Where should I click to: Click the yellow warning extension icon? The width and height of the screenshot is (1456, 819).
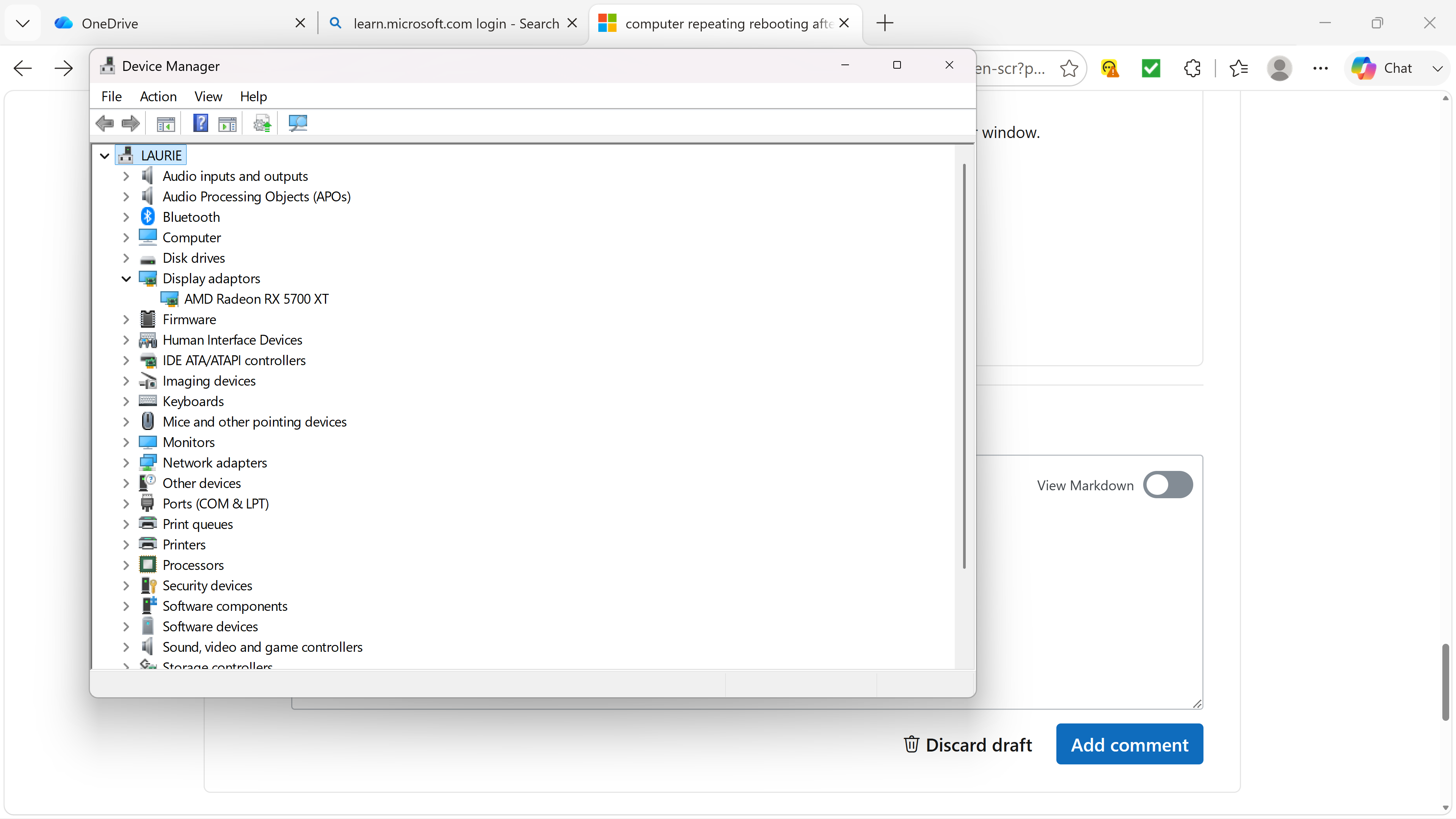click(x=1109, y=68)
